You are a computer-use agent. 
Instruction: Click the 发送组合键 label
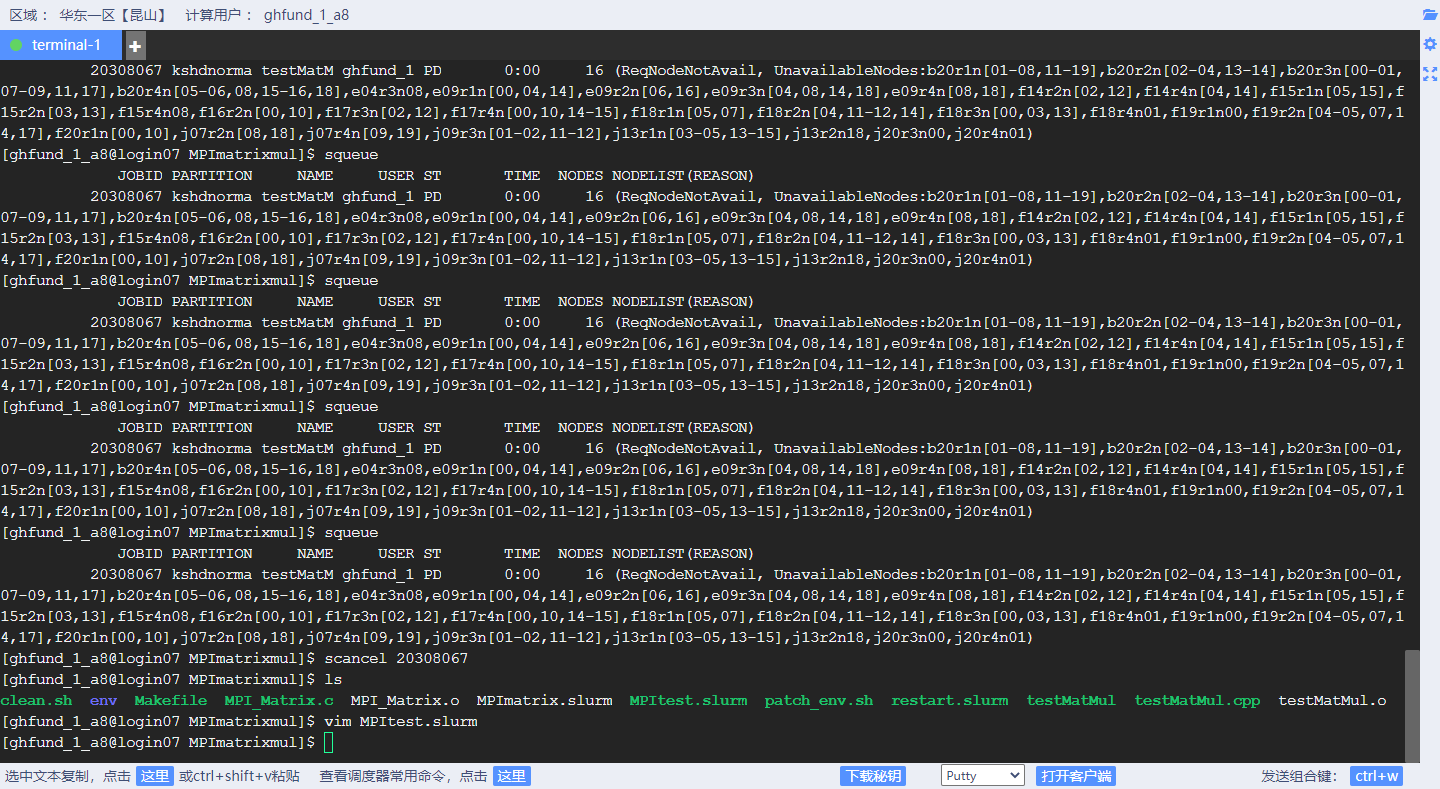pyautogui.click(x=1299, y=776)
